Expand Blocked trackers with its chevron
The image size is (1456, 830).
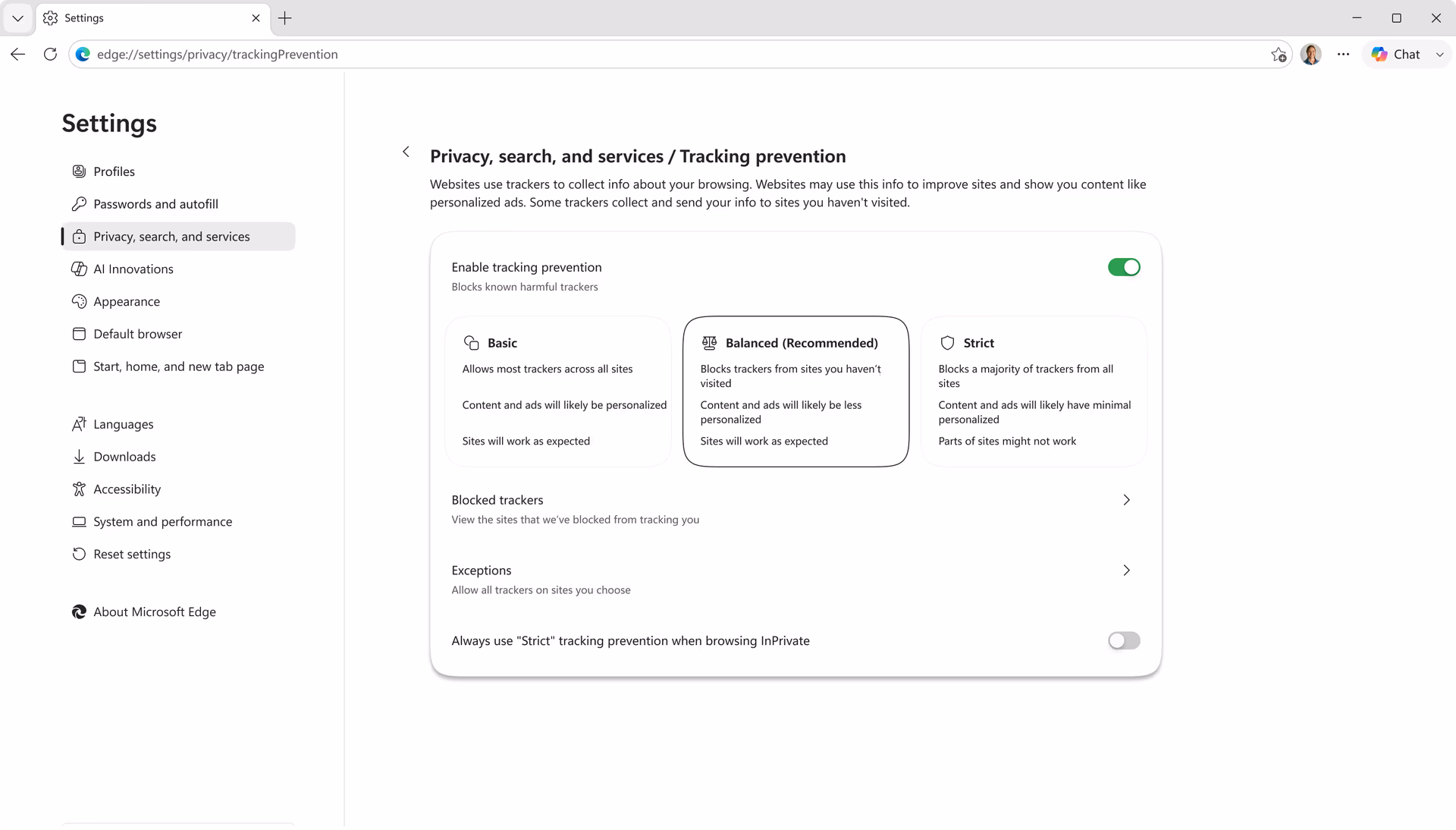(x=1126, y=500)
